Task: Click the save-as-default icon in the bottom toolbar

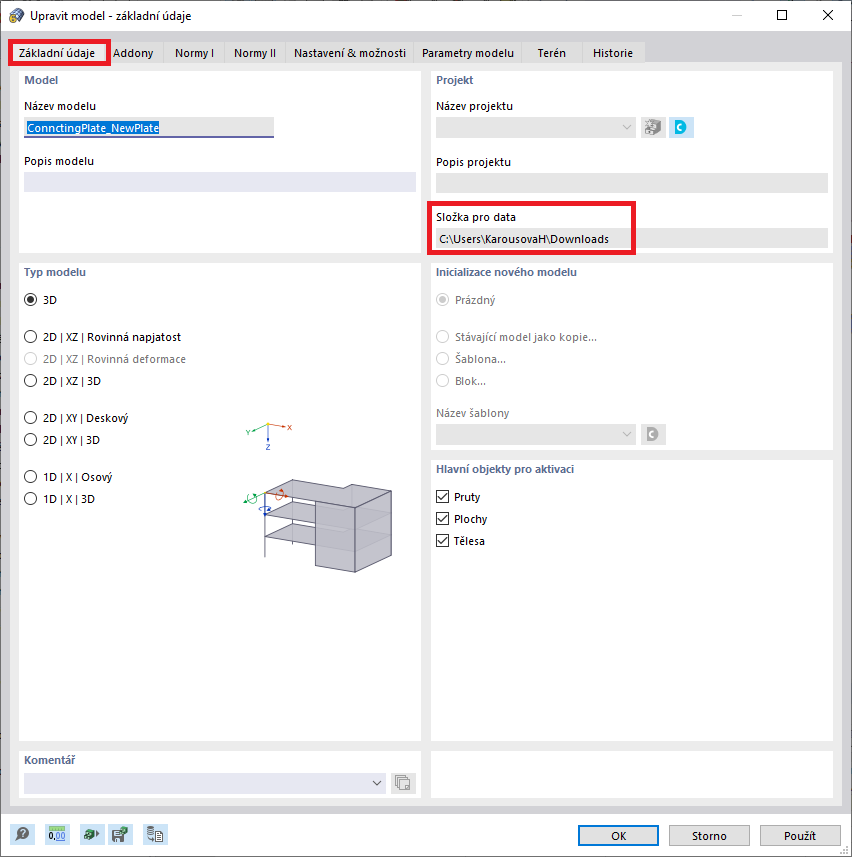Action: click(120, 835)
